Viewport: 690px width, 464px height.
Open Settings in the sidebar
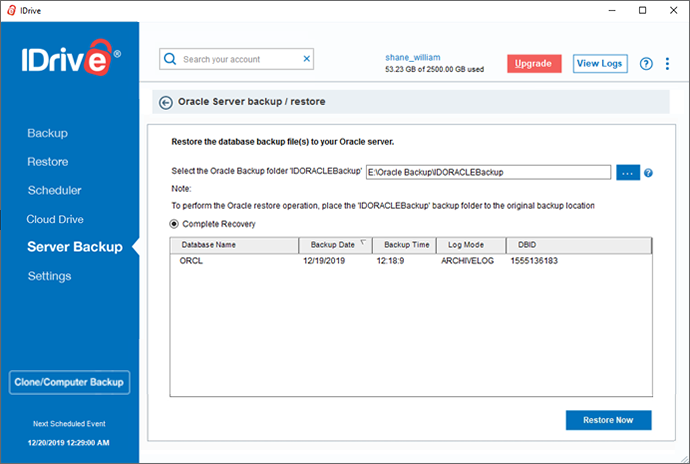coord(49,276)
